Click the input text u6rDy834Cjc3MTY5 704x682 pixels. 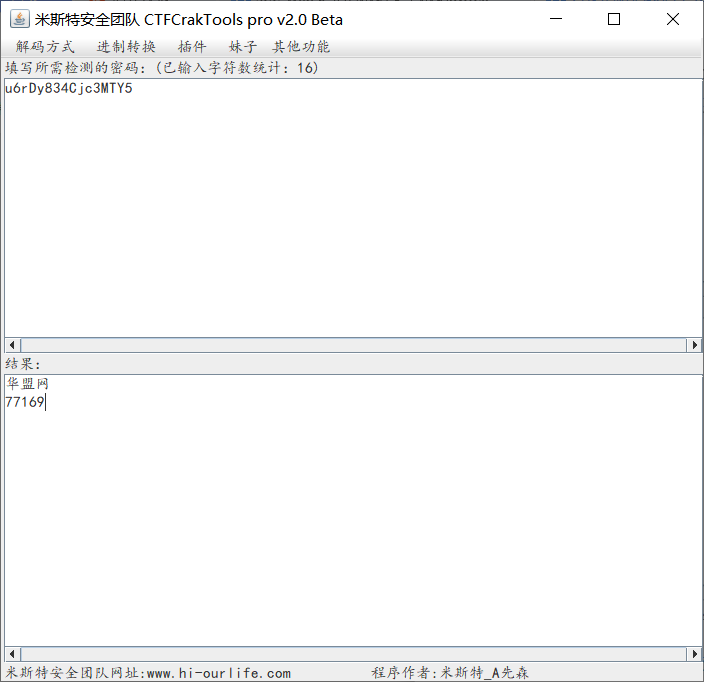(68, 88)
